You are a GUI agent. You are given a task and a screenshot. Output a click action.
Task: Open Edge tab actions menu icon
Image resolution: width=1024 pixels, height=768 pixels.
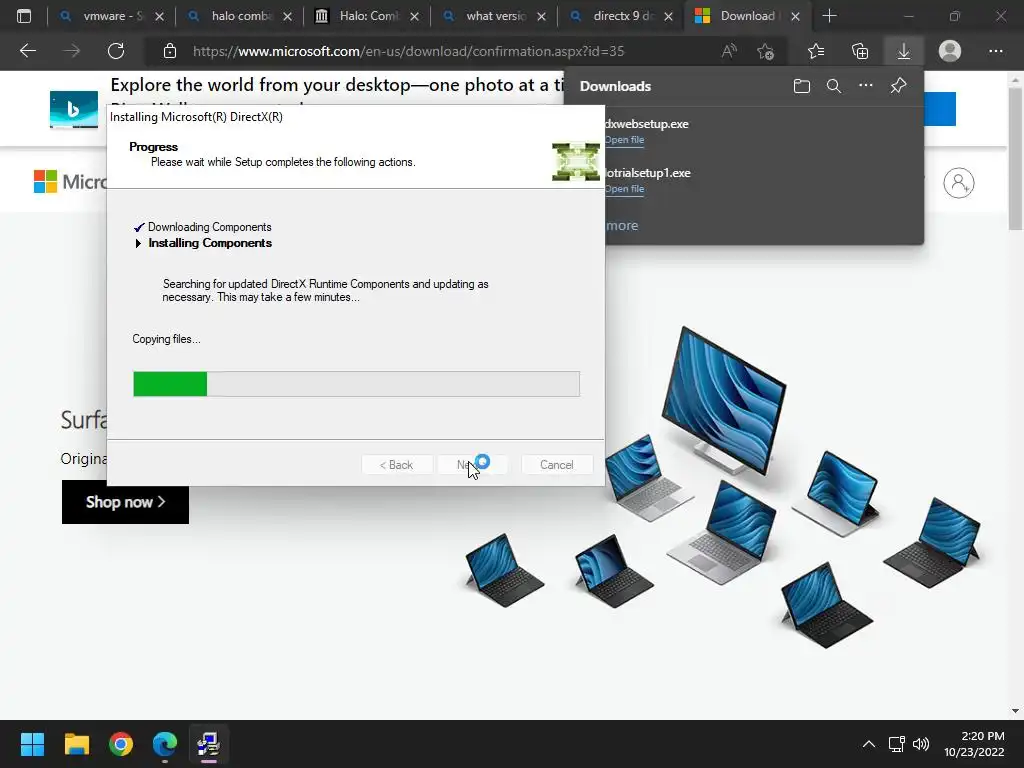(x=24, y=16)
